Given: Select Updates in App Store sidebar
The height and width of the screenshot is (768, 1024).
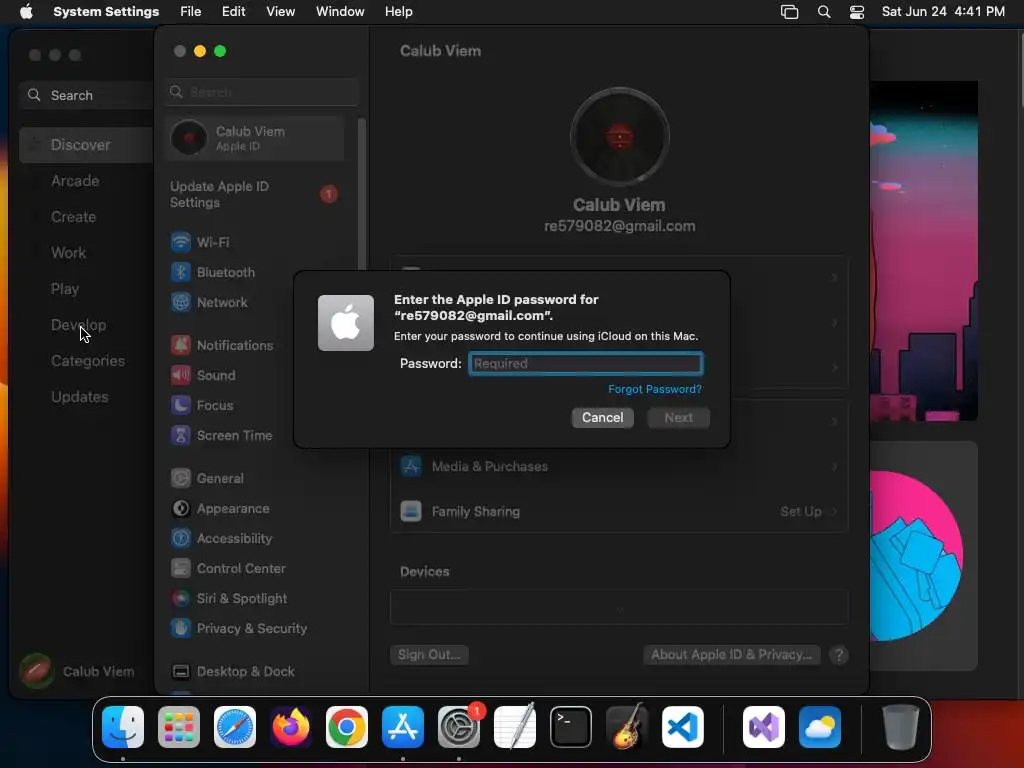Looking at the screenshot, I should pyautogui.click(x=80, y=396).
